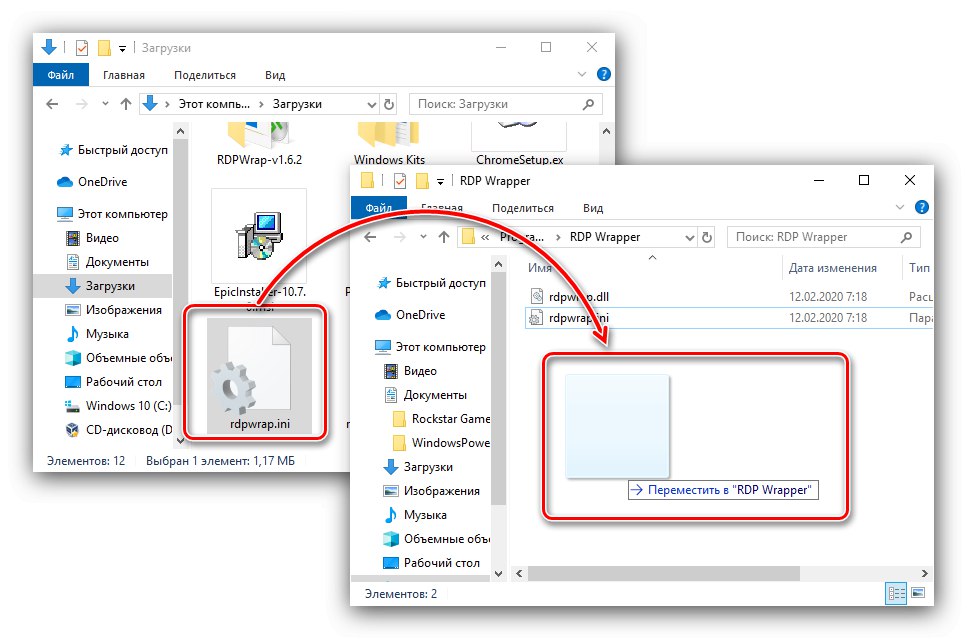The height and width of the screenshot is (639, 967).
Task: Open quick access toolbar dropdown in Загрузки title bar
Action: click(122, 48)
